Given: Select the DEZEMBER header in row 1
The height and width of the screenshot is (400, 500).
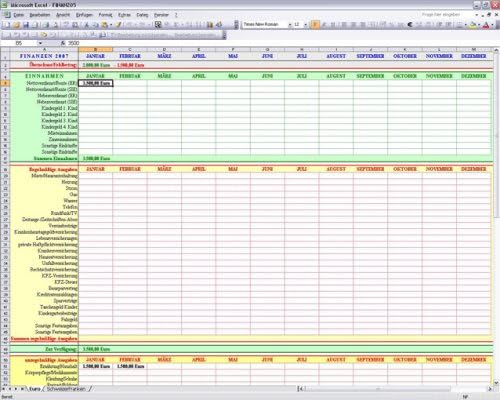Looking at the screenshot, I should click(x=473, y=56).
